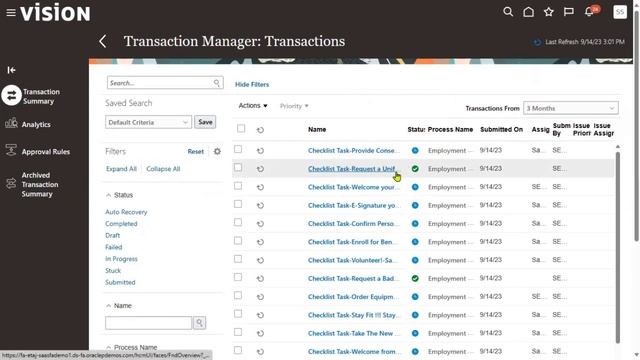Filter by Auto Recovery status

(126, 212)
